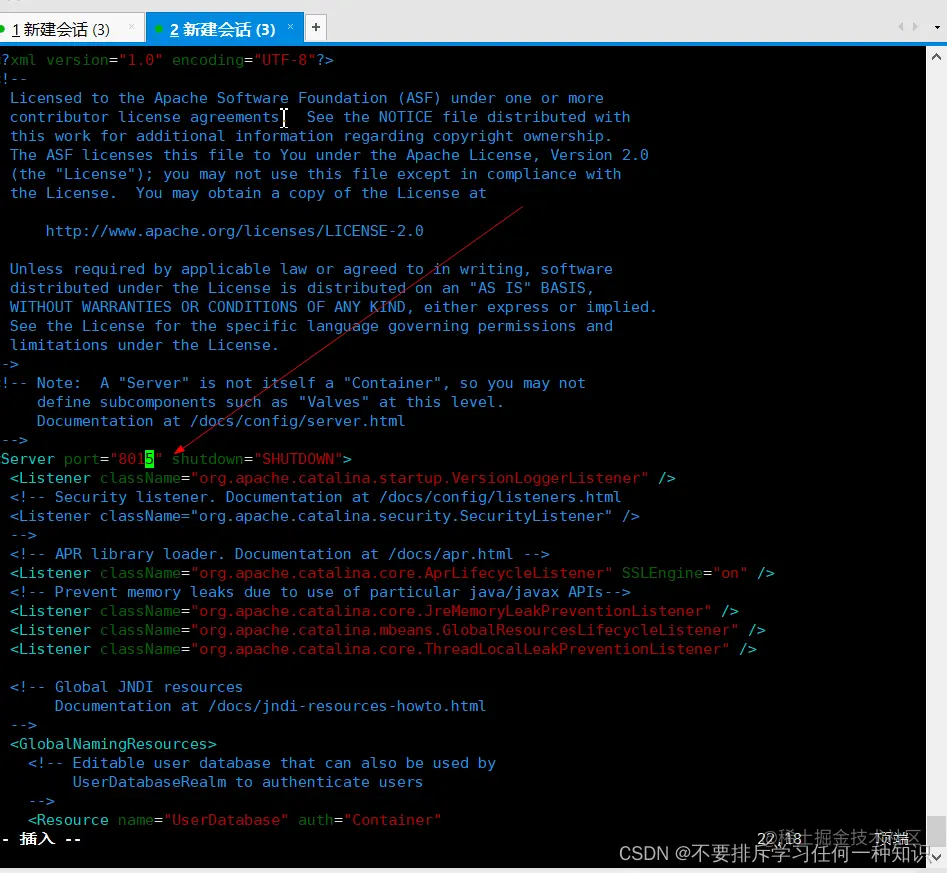Click the URL http://www.apache.org/licenses/LICENSE-2.0
This screenshot has height=873, width=947.
tap(234, 231)
